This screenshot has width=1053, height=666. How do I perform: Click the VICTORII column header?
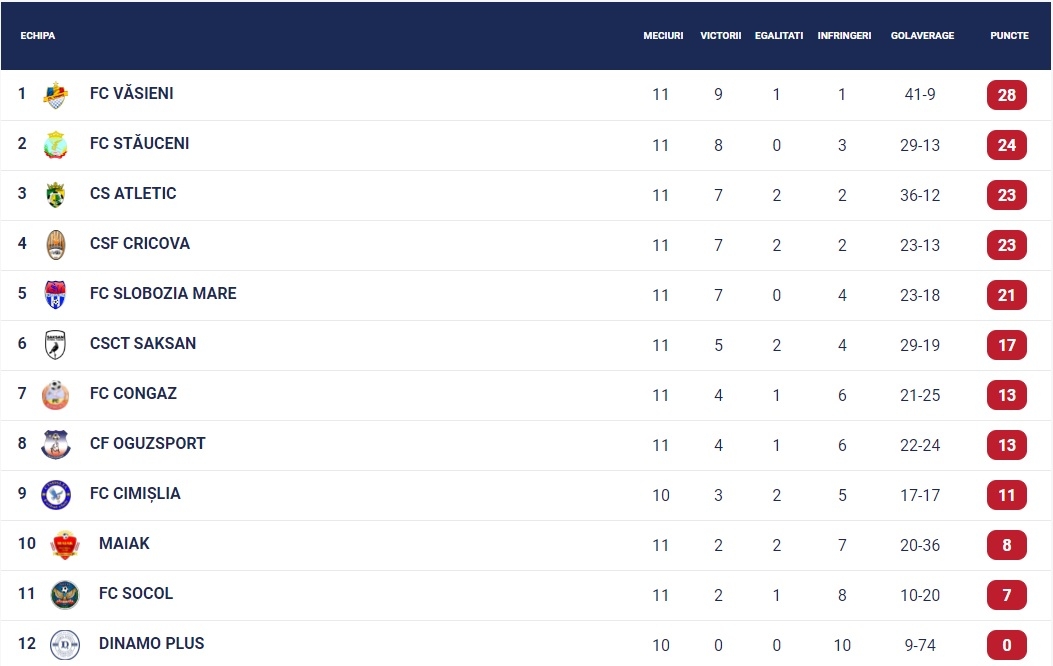(721, 36)
